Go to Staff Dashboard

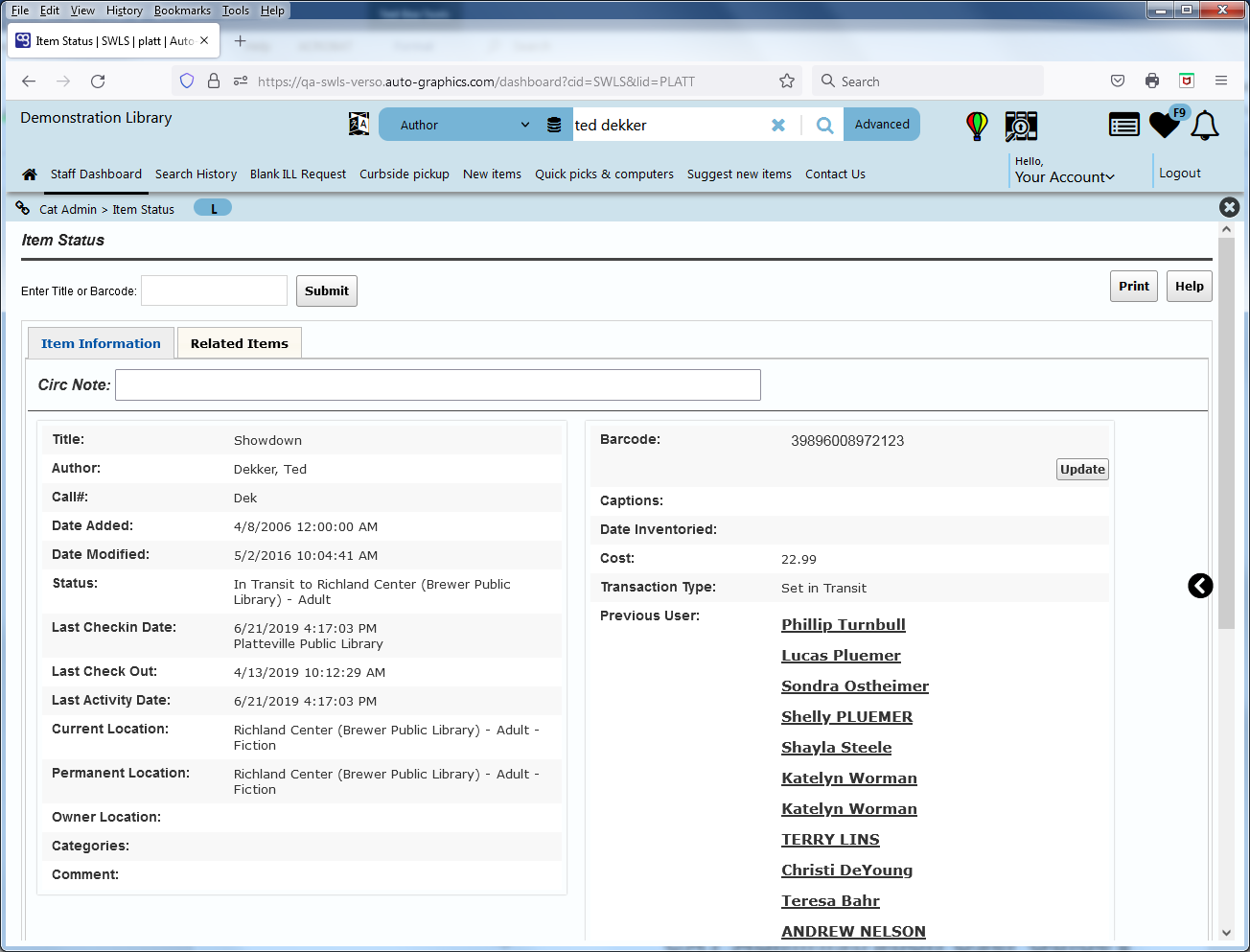(x=96, y=174)
